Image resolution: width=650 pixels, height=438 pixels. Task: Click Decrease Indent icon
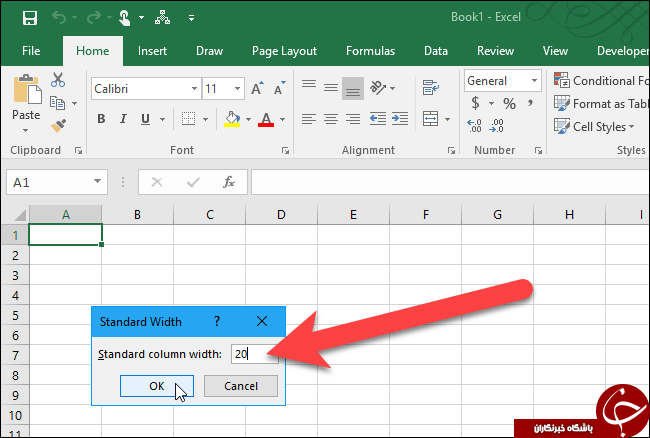(x=378, y=119)
